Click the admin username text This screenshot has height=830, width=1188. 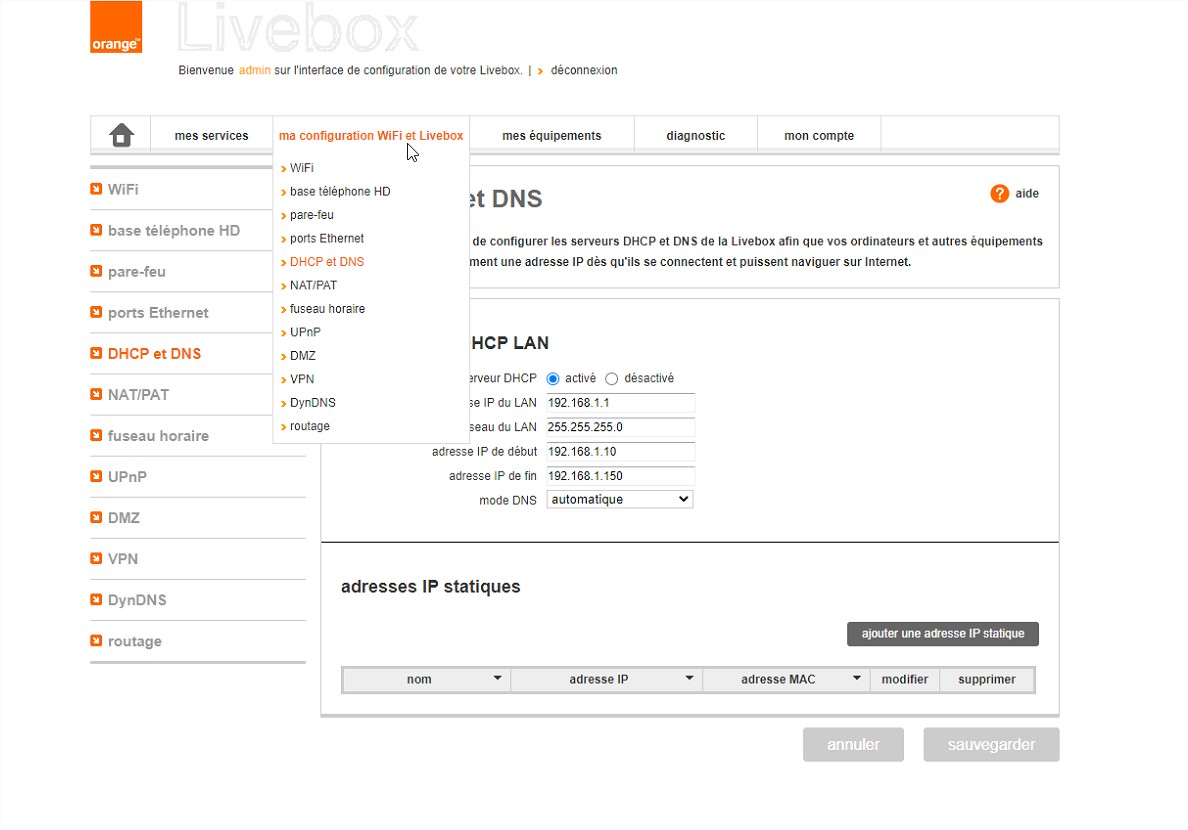(255, 70)
